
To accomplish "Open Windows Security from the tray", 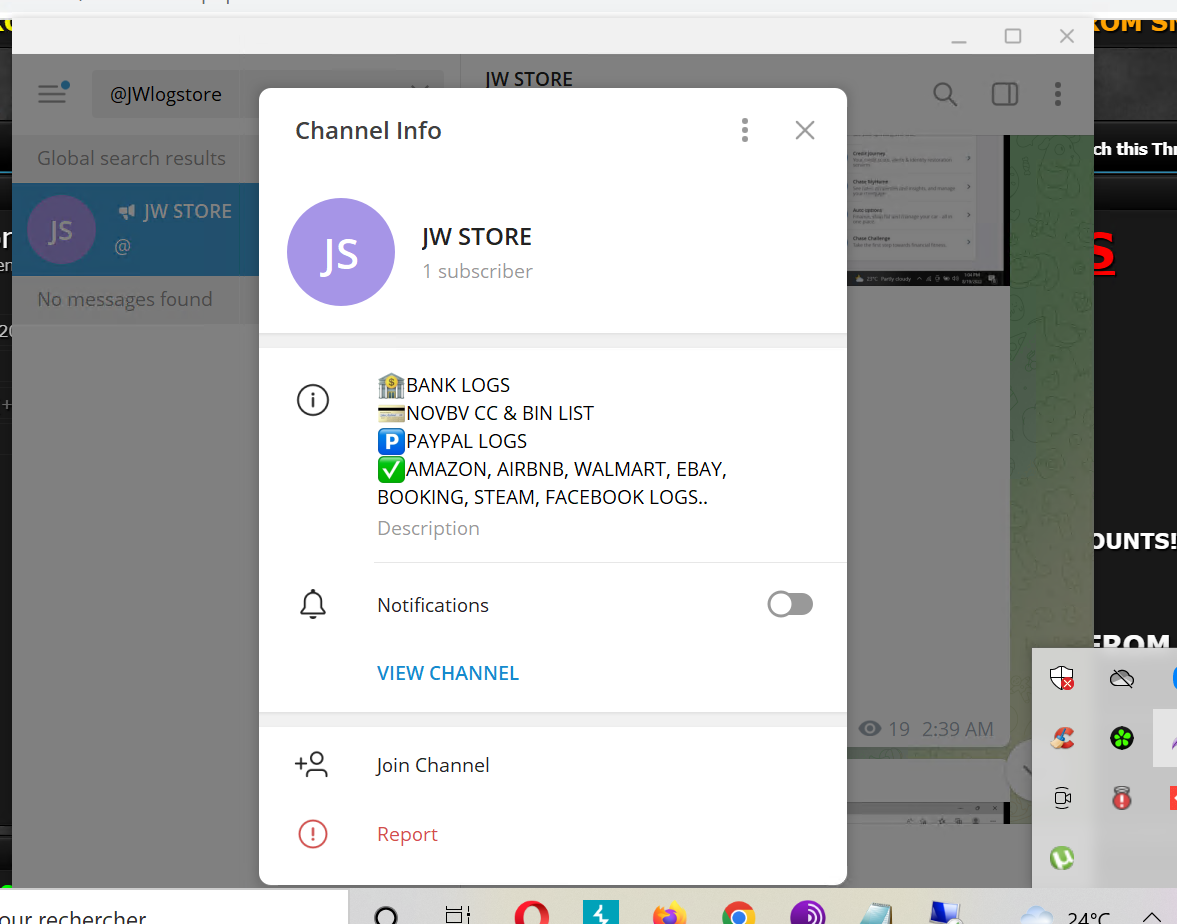I will pos(1061,678).
